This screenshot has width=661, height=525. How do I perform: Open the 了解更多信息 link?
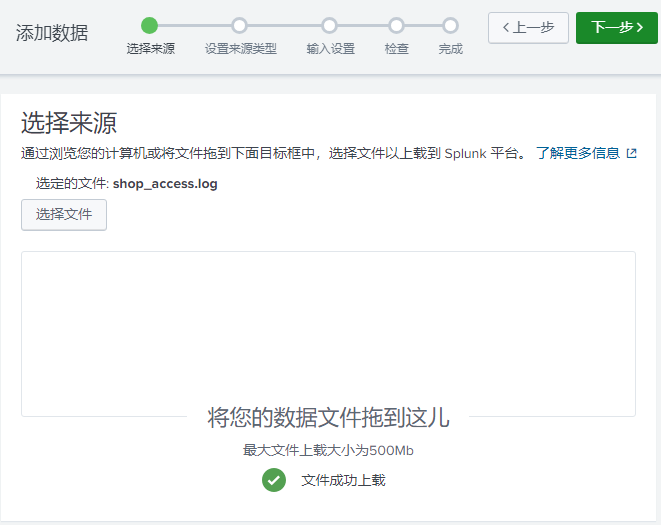click(x=577, y=154)
